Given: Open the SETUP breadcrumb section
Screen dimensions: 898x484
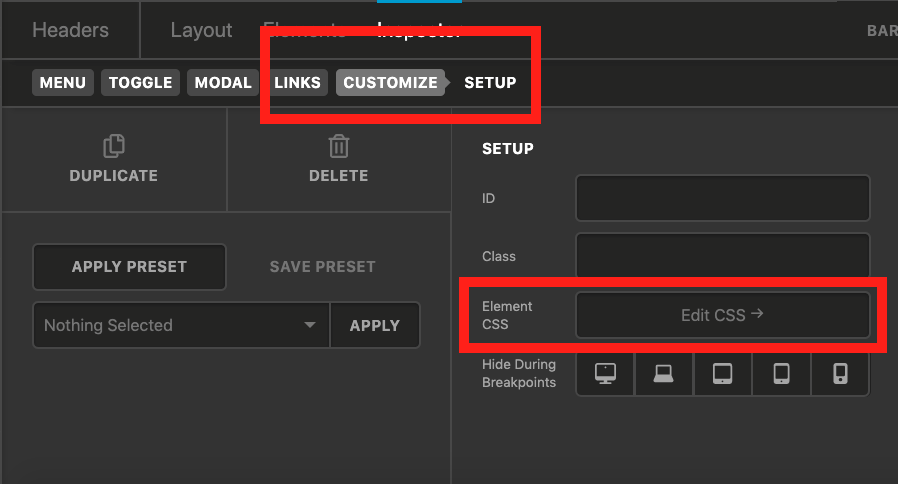Looking at the screenshot, I should (x=490, y=82).
